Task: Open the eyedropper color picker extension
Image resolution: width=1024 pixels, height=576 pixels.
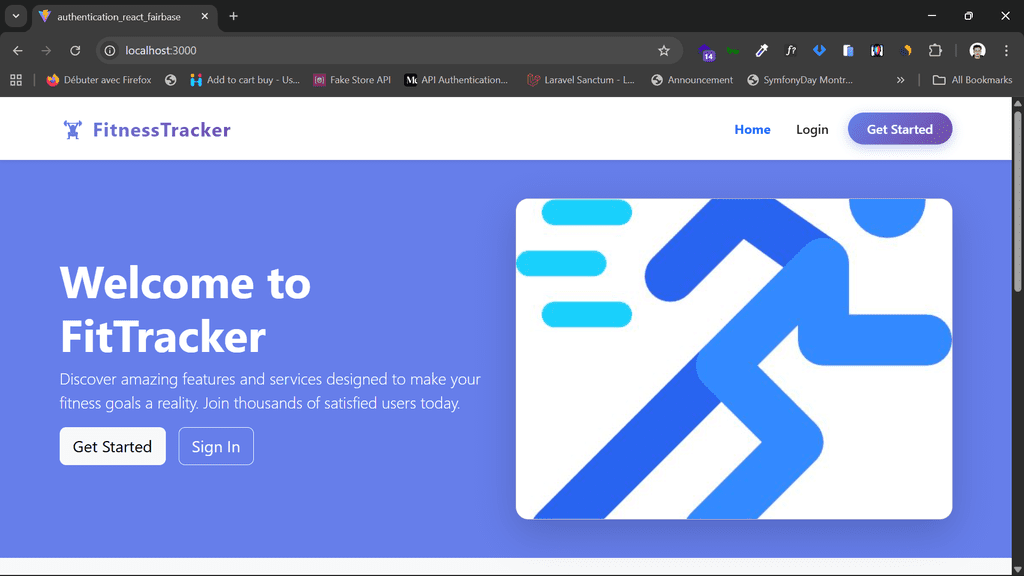Action: pyautogui.click(x=761, y=50)
